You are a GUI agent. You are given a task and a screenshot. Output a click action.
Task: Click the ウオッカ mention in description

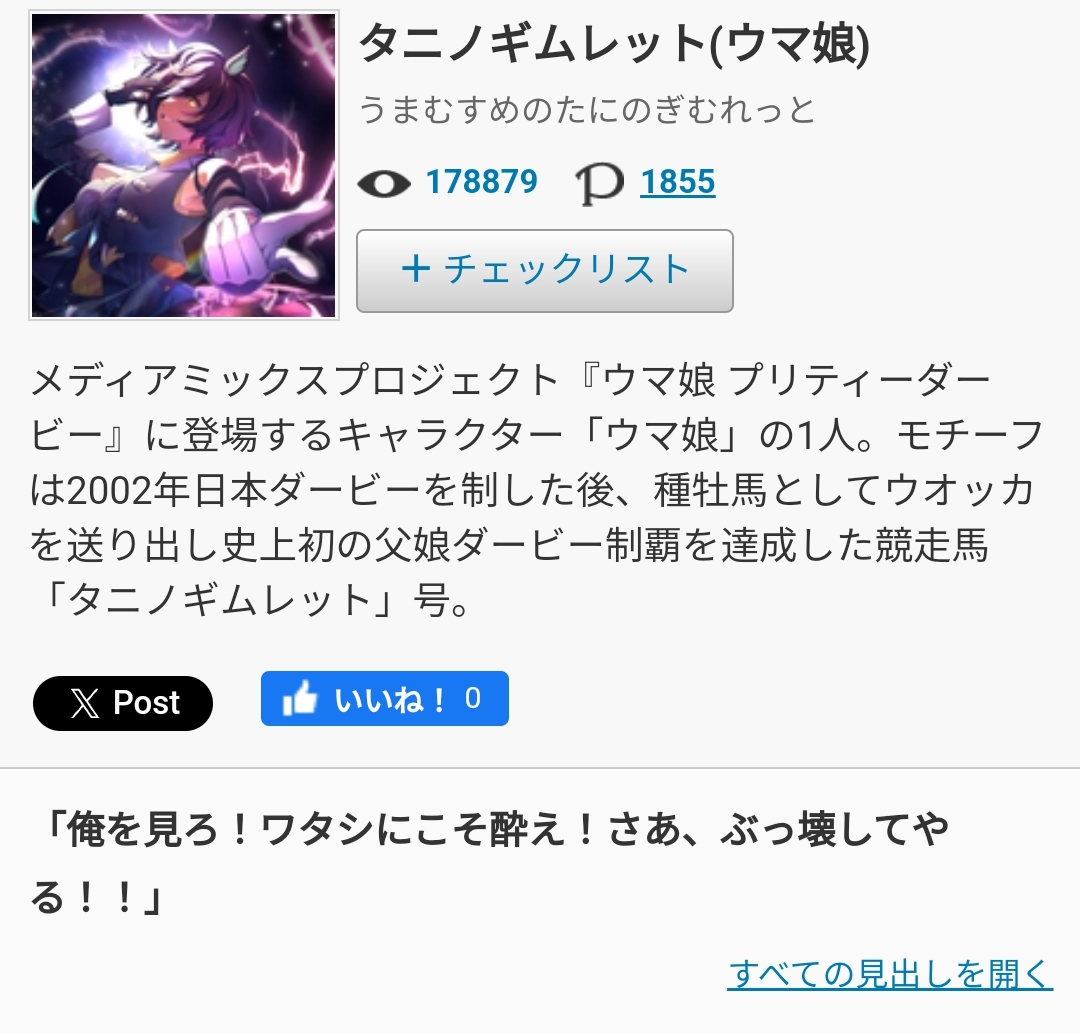coord(959,490)
